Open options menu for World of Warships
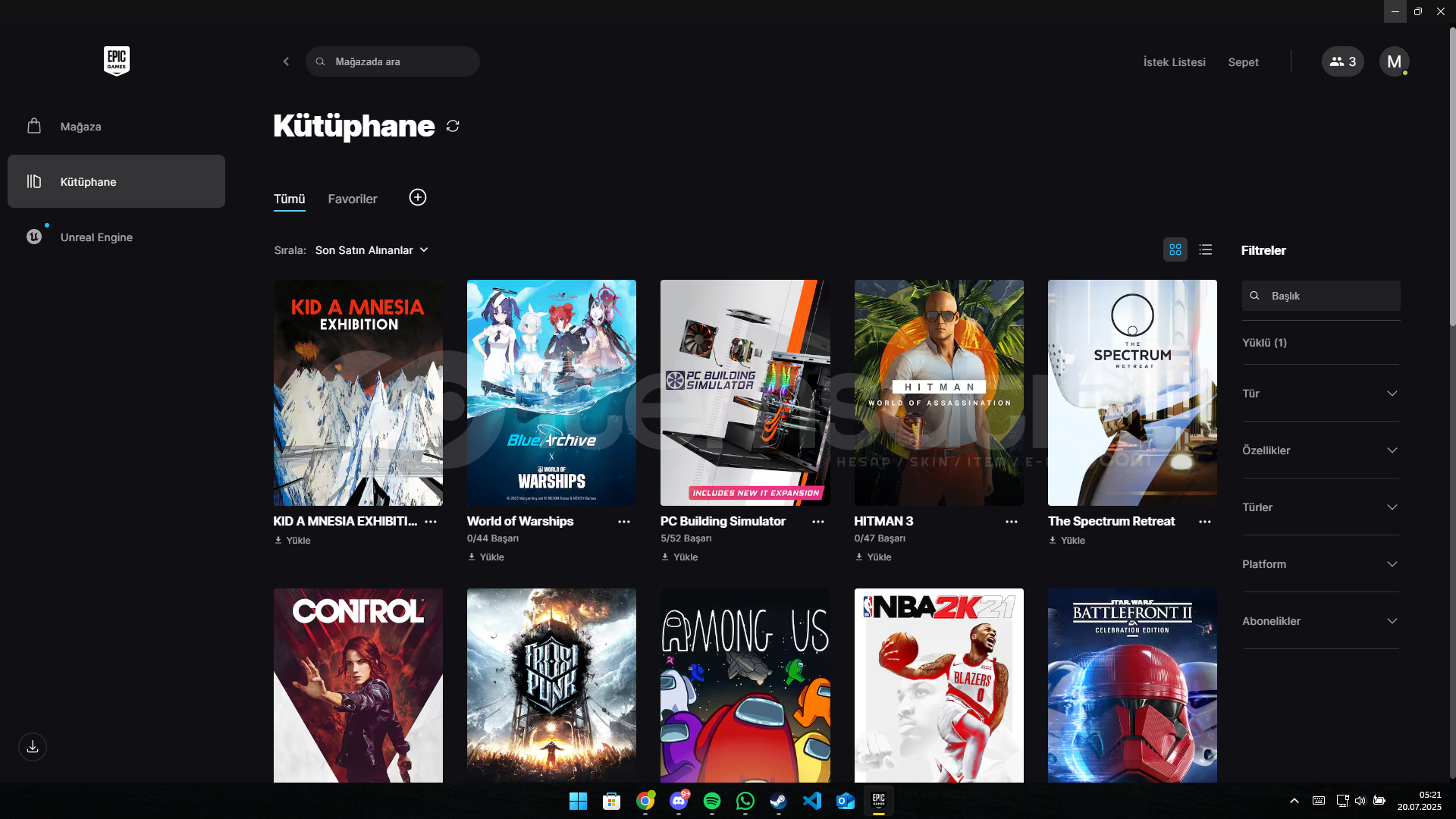 (x=624, y=522)
